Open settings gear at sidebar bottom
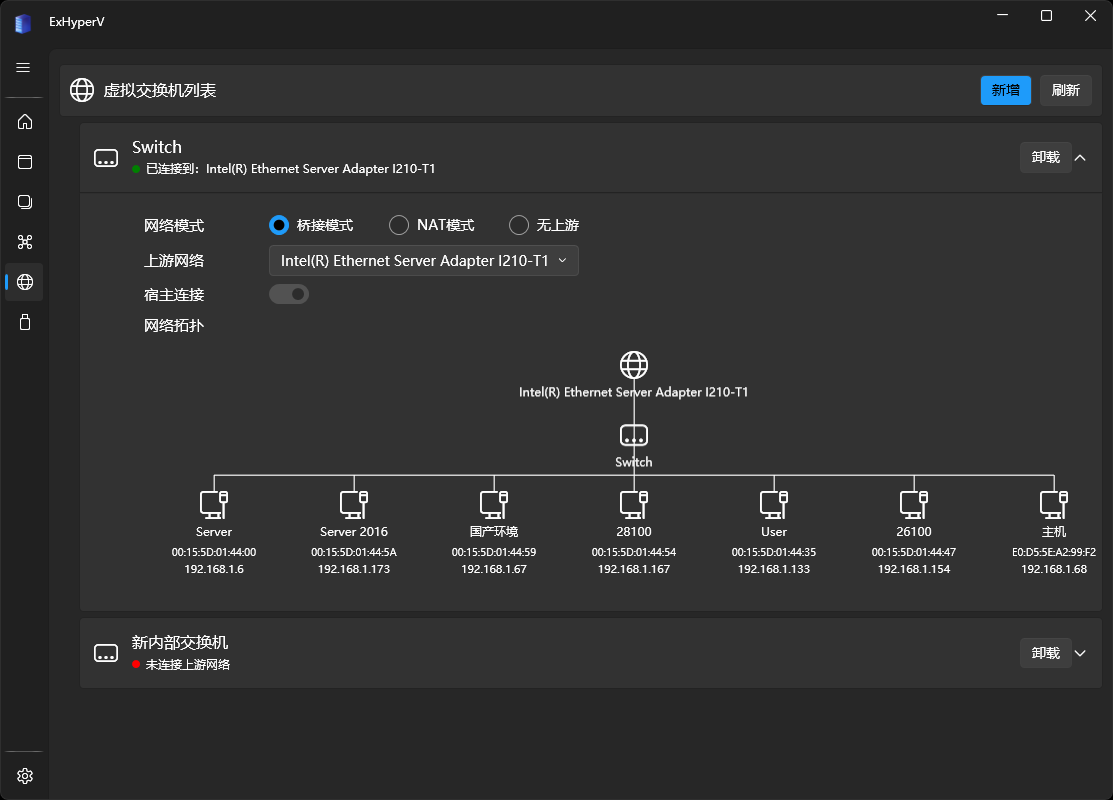This screenshot has height=800, width=1113. click(25, 776)
